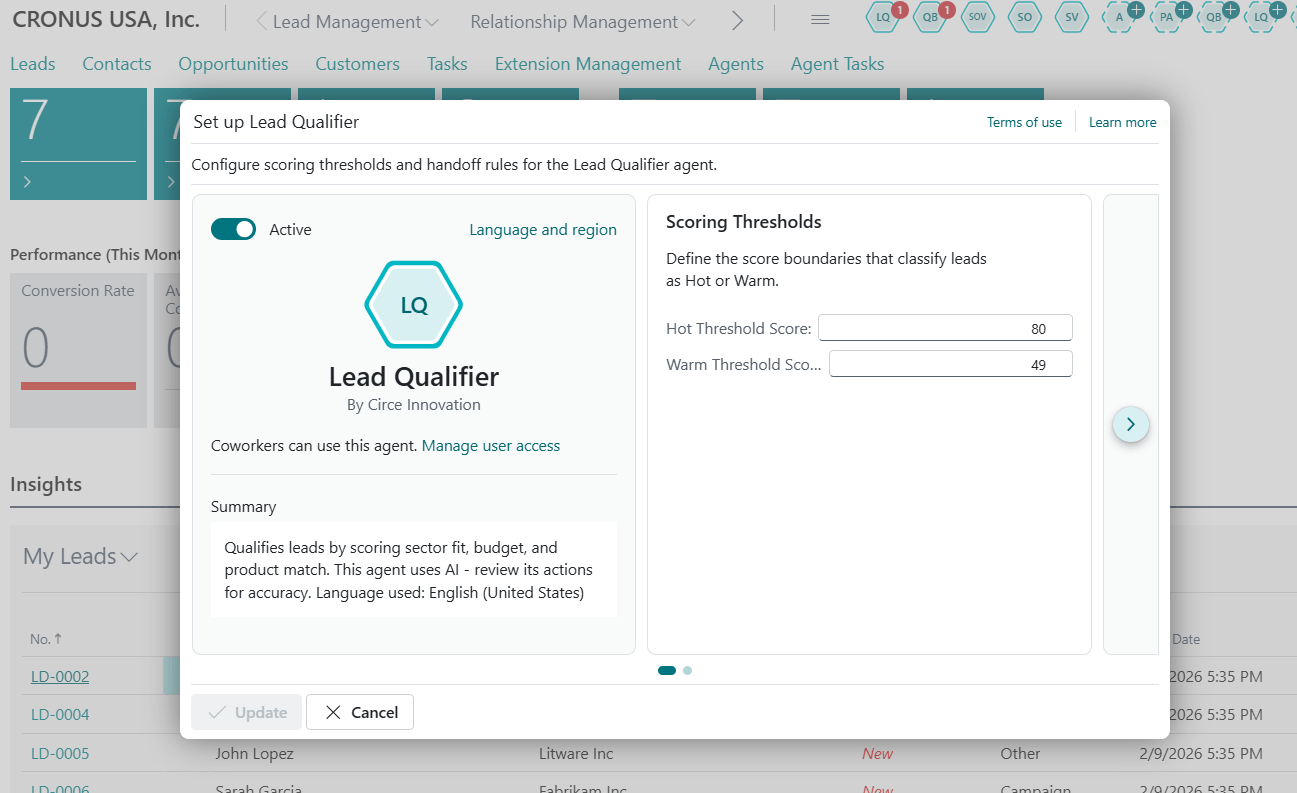Go to next setup page with arrow button
The height and width of the screenshot is (793, 1297).
[x=1131, y=424]
